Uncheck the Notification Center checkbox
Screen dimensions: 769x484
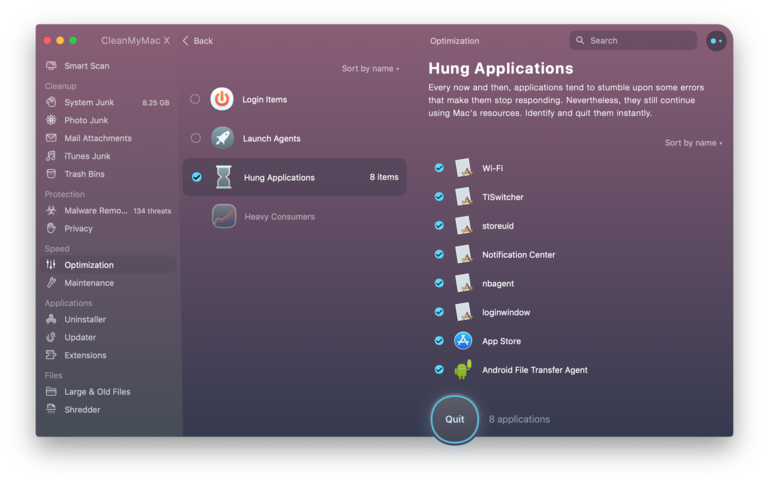point(439,254)
